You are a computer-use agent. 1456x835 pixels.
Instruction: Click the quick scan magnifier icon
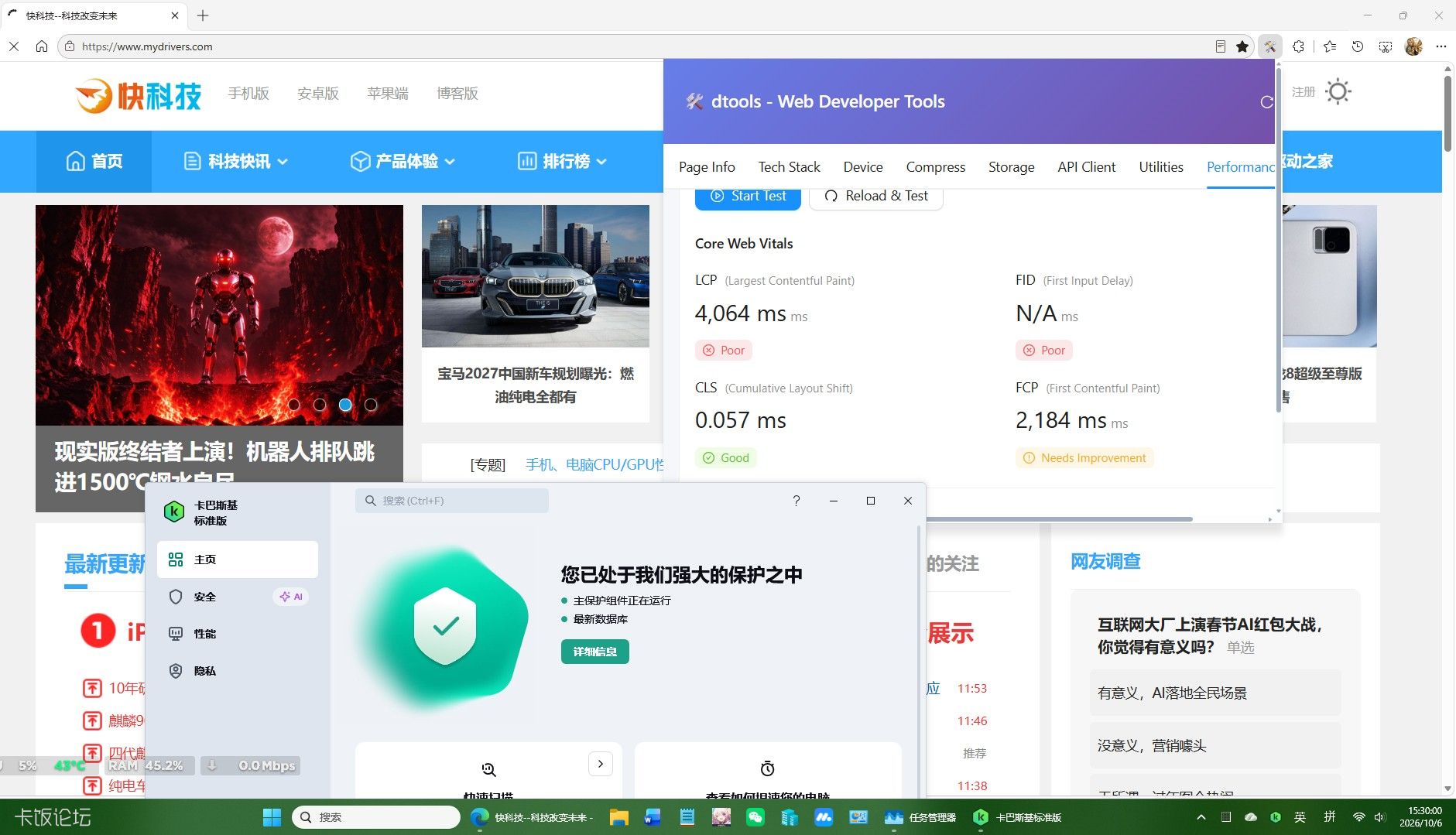tap(488, 768)
